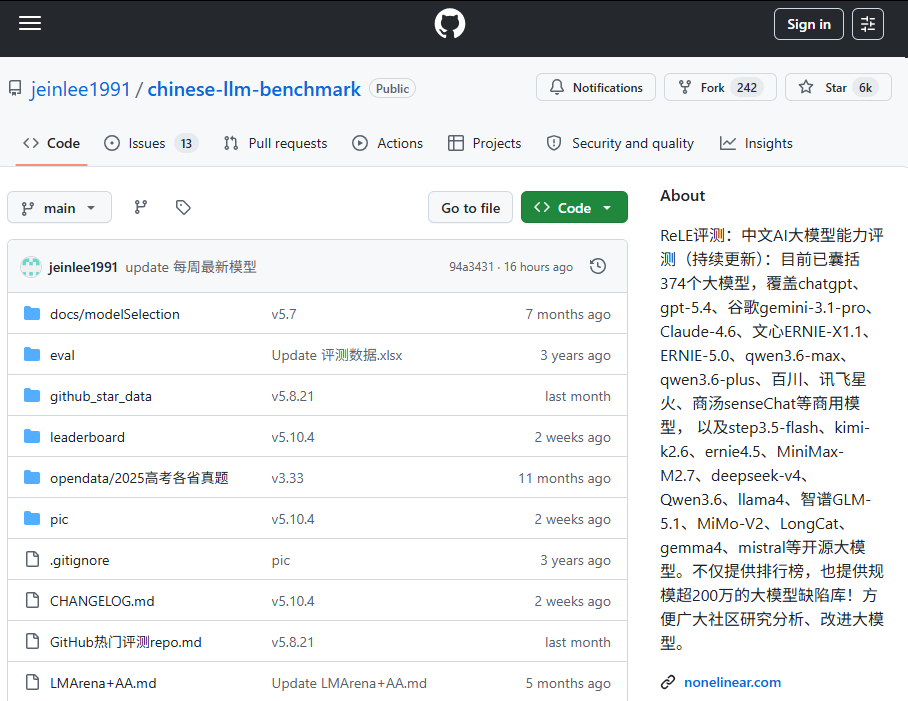Switch to the Code tab
908x701 pixels.
pos(51,144)
